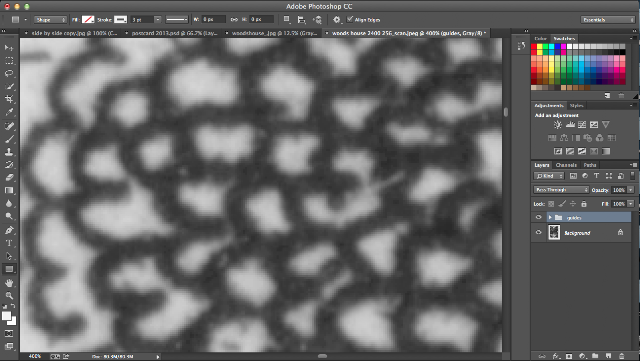Open path operations in options bar
640x361 pixels.
pos(287,19)
